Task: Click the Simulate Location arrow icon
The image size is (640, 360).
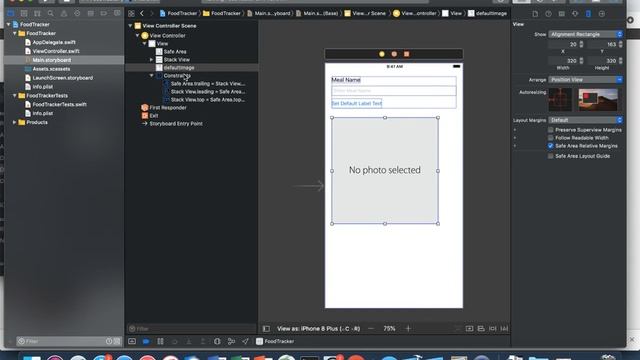Action: (x=245, y=341)
